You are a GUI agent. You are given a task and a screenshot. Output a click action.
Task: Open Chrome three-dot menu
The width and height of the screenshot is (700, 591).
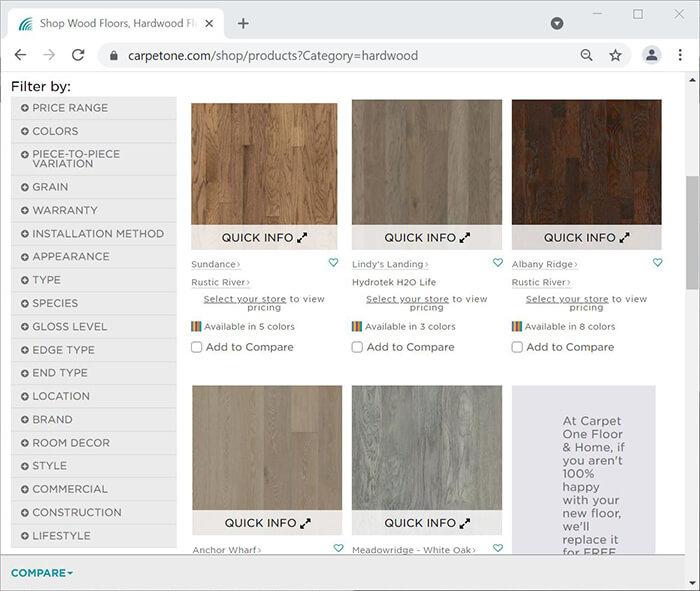click(x=681, y=56)
